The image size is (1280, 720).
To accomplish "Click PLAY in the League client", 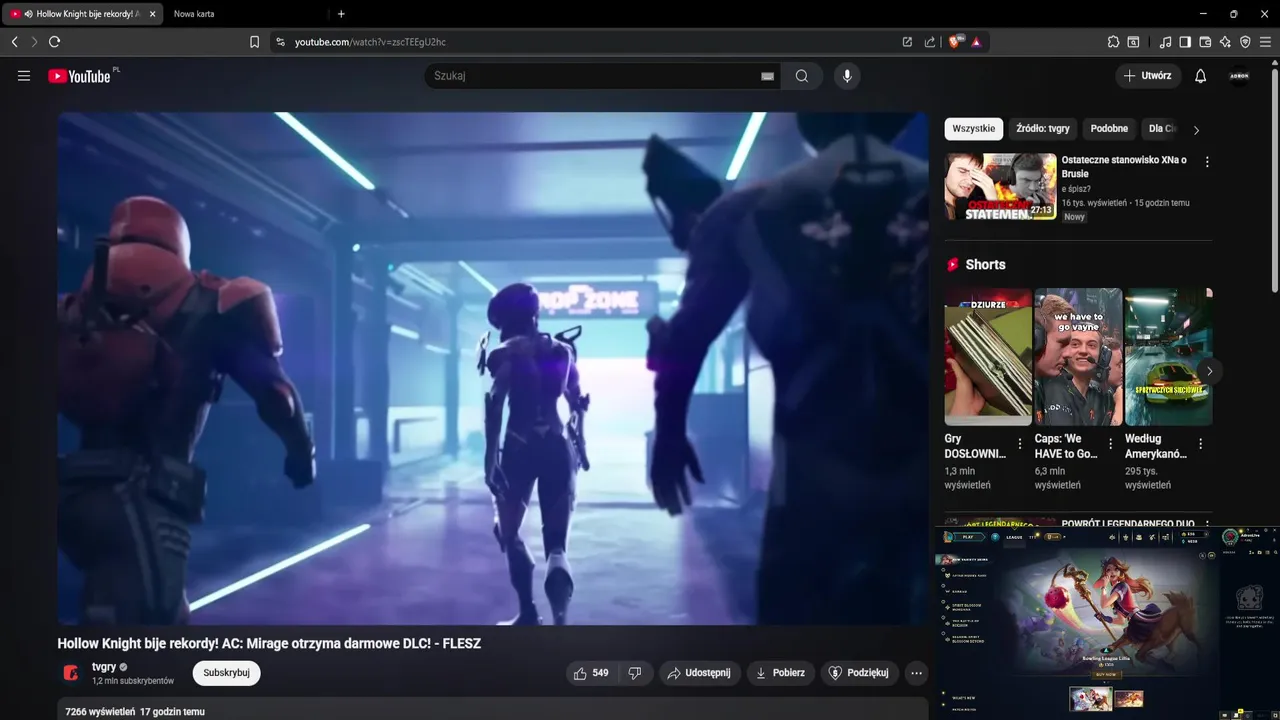I will pos(967,537).
